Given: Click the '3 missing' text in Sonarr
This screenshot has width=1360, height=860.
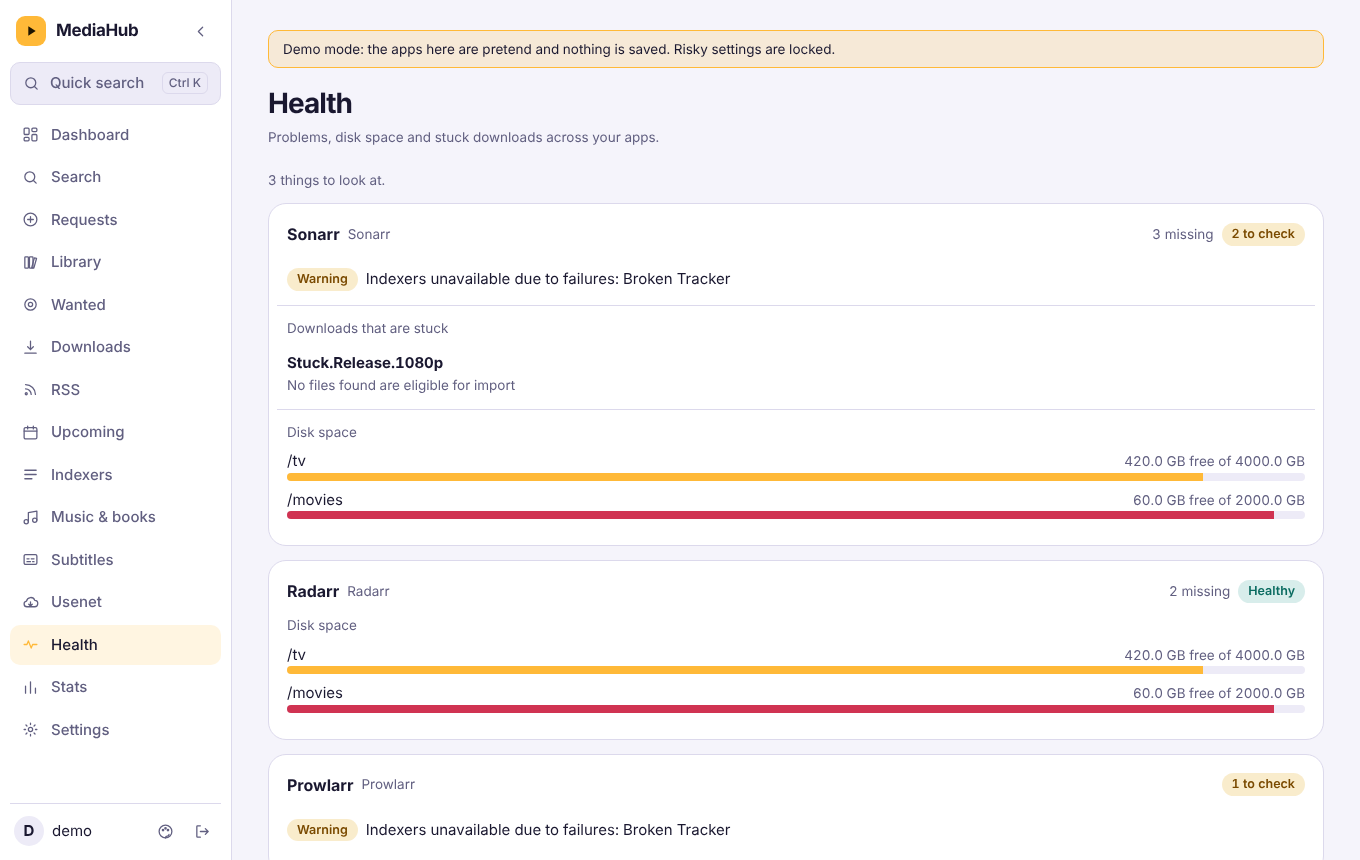Looking at the screenshot, I should (x=1182, y=234).
